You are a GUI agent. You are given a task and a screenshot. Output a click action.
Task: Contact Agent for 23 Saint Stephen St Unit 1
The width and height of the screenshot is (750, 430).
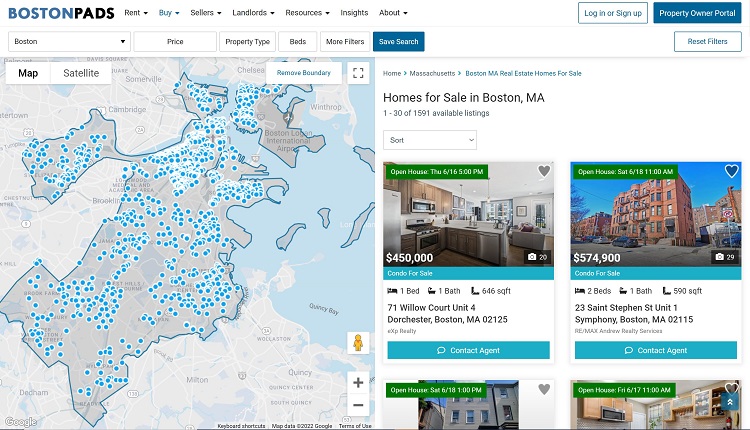(656, 350)
